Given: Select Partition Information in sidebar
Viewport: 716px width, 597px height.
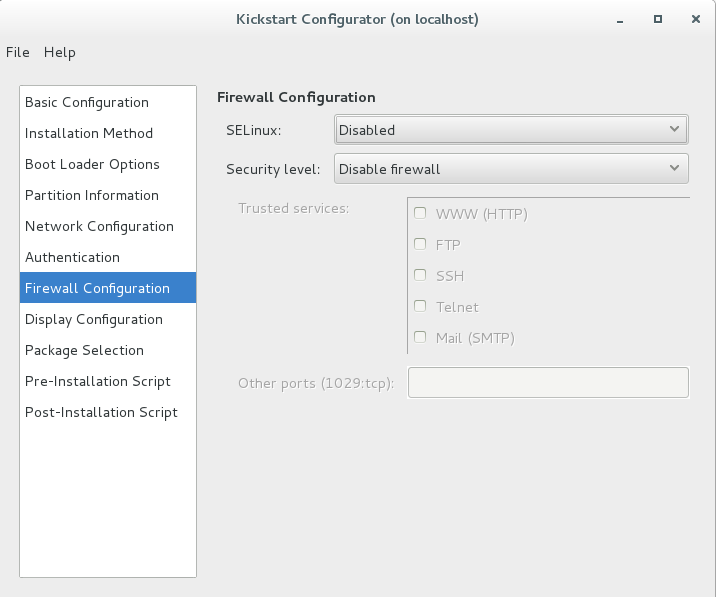Looking at the screenshot, I should click(x=108, y=195).
